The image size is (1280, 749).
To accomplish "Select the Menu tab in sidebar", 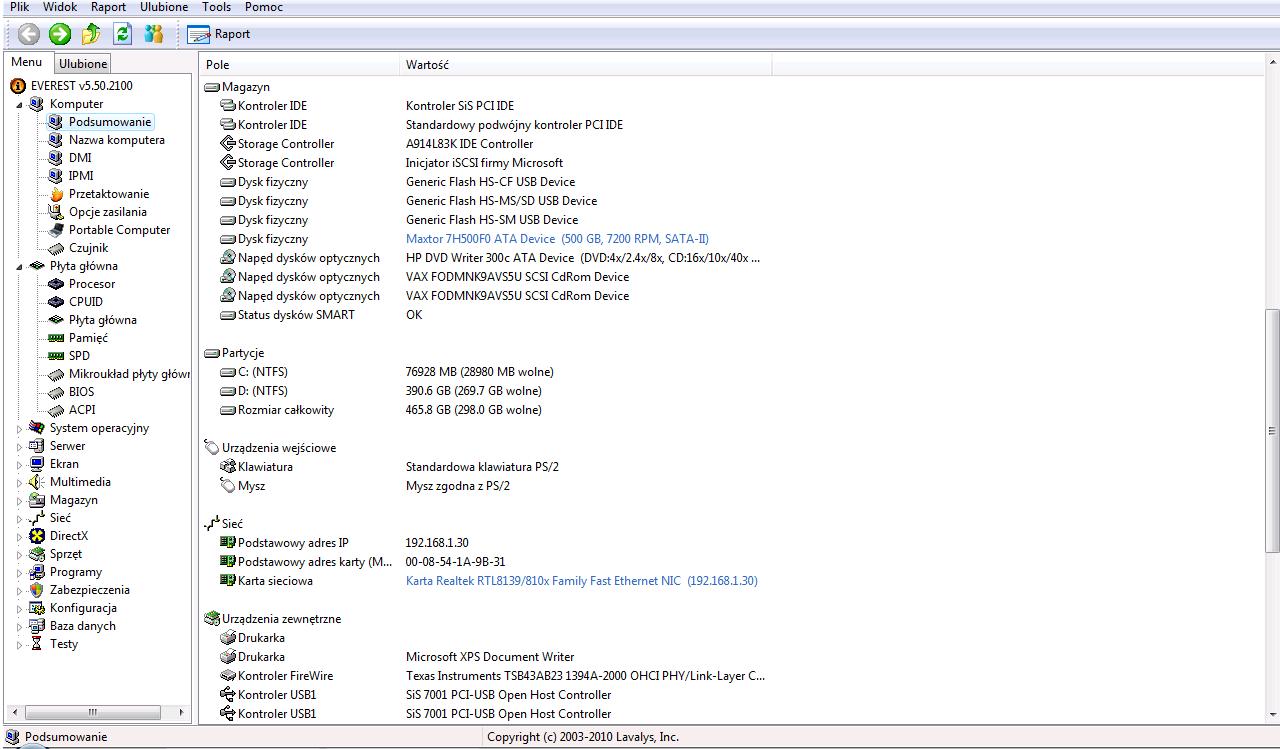I will click(x=27, y=62).
